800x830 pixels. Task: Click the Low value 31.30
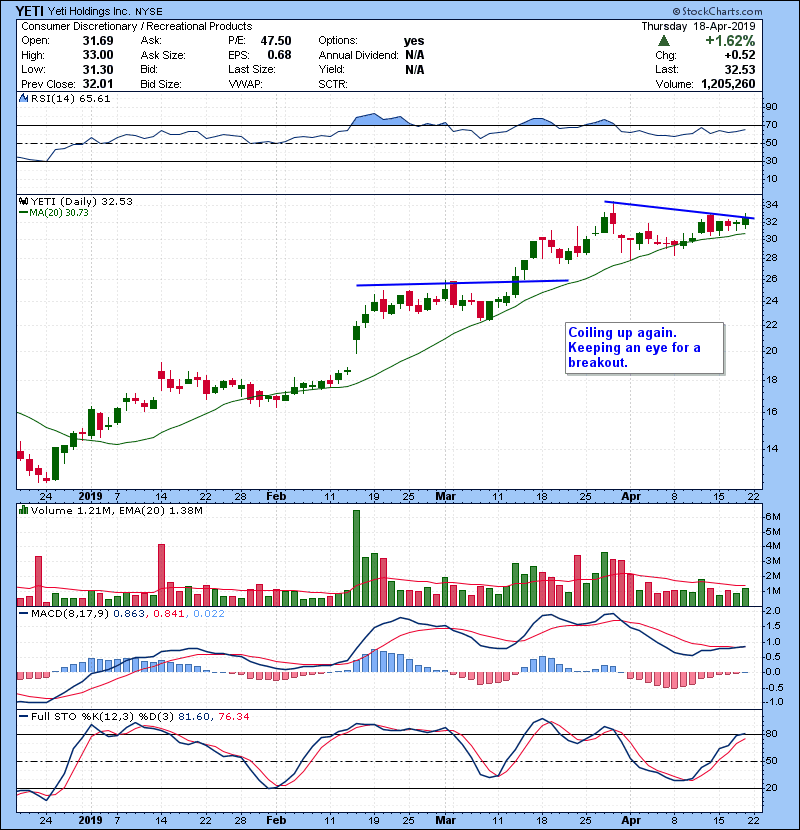pos(98,69)
